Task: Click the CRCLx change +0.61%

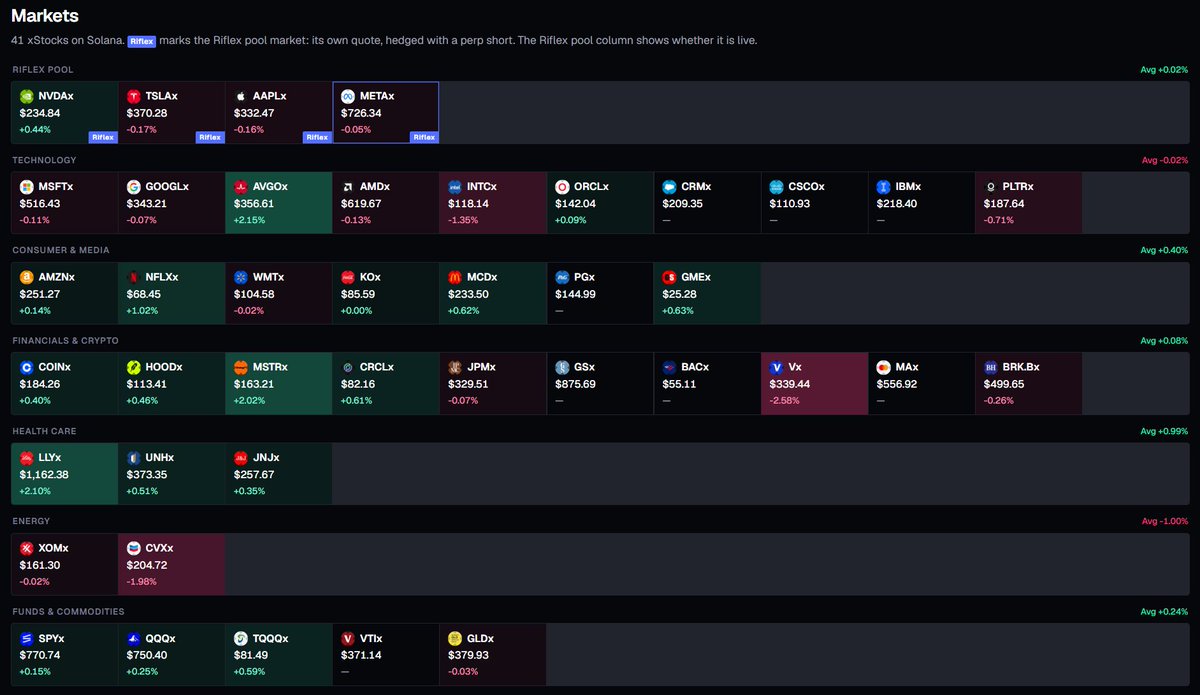Action: click(355, 400)
